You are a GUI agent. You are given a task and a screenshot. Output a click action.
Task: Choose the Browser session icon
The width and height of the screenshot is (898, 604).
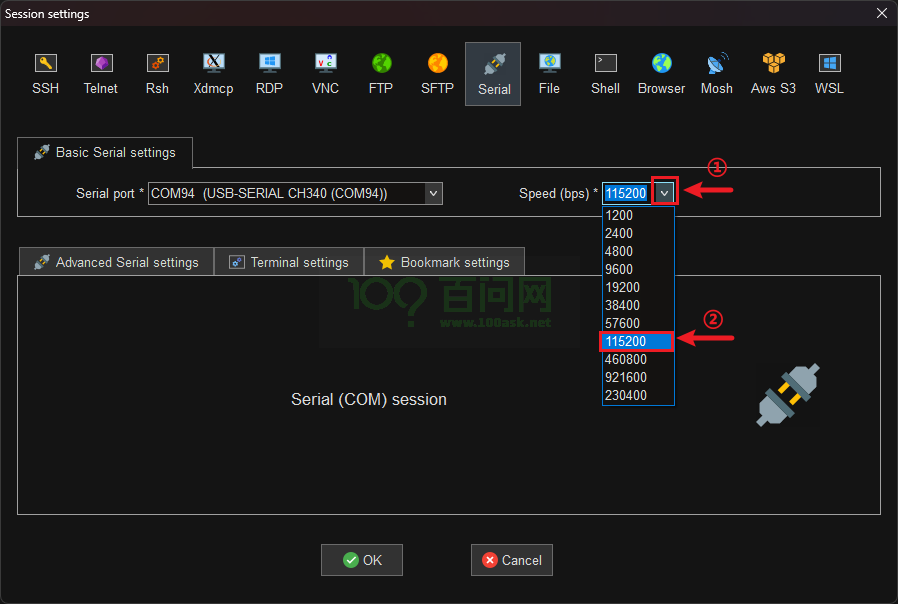pos(661,73)
